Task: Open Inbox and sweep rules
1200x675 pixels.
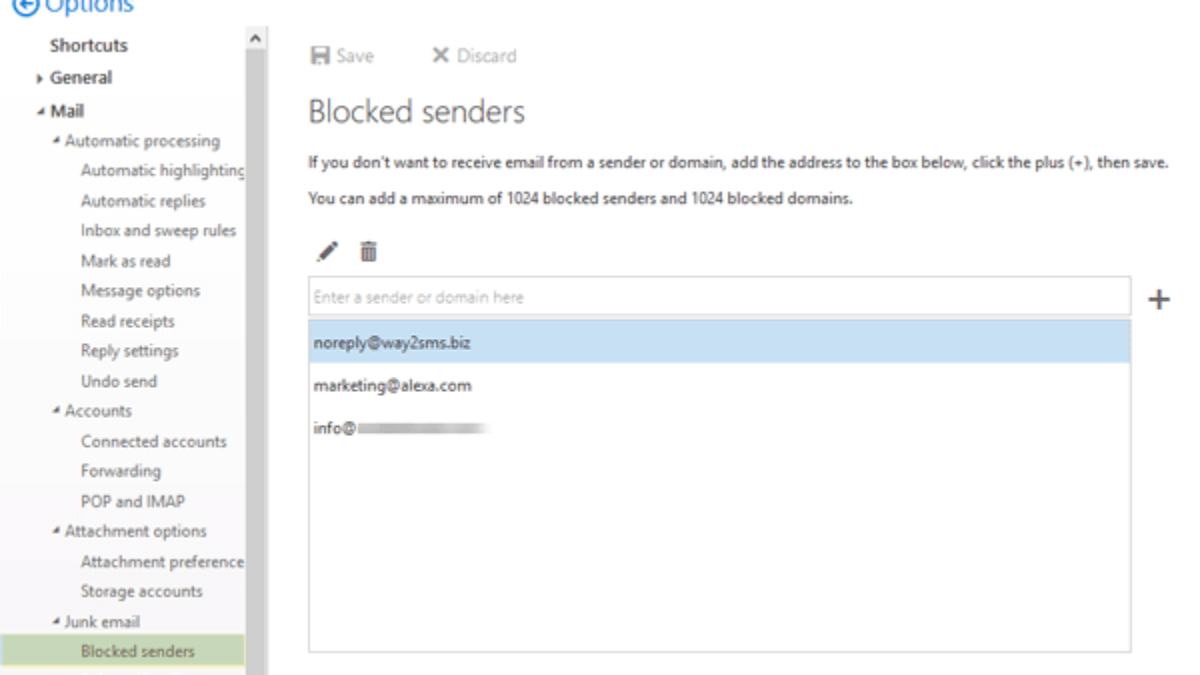Action: point(158,231)
